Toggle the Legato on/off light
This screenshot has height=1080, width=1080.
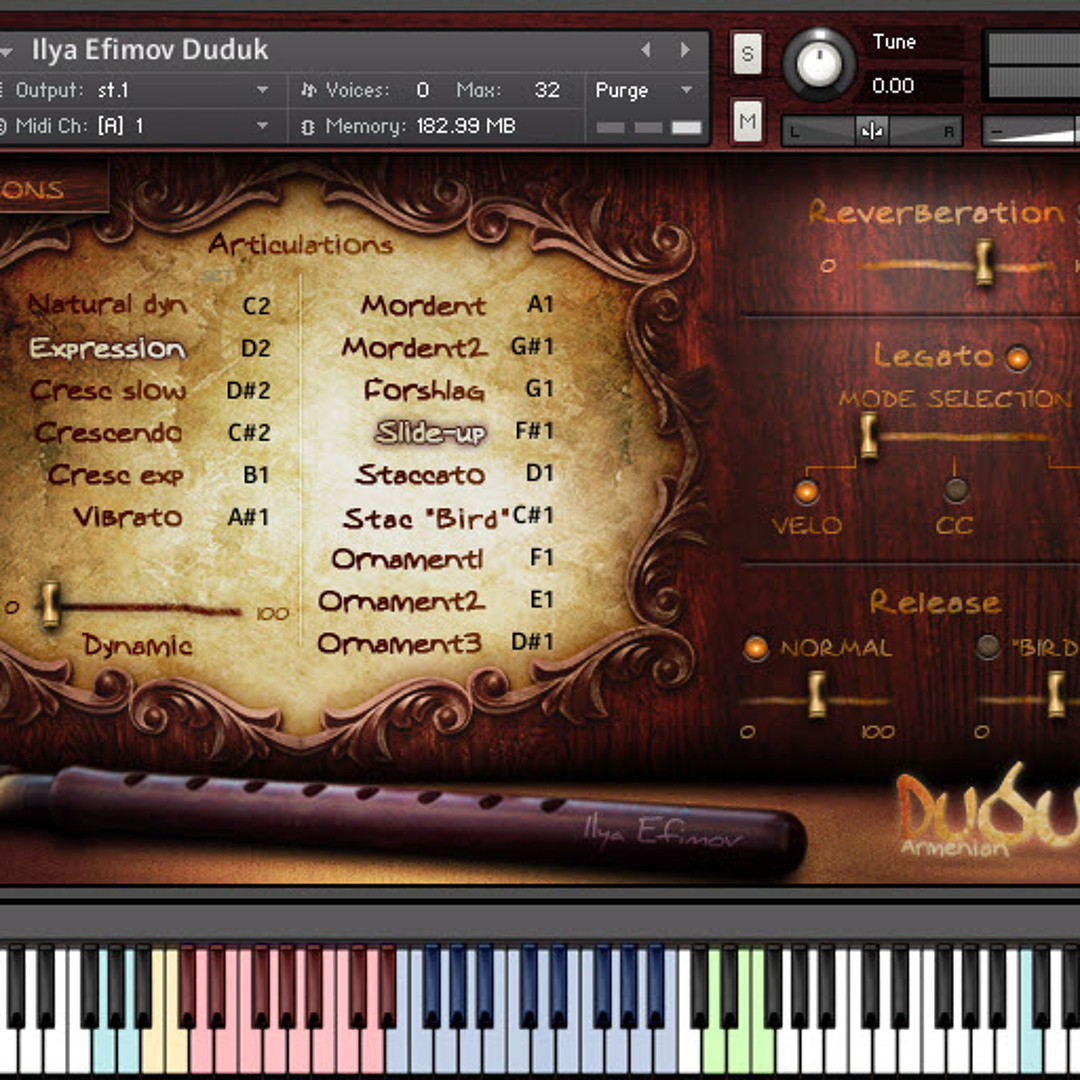[x=1017, y=358]
